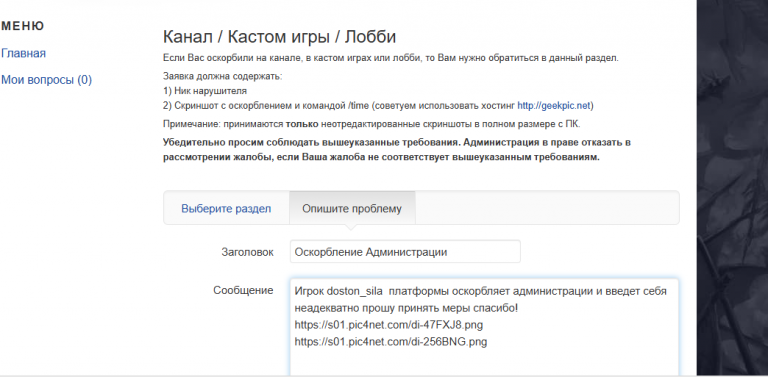Click the "Заявка должна содержать" line
The image size is (768, 377).
[222, 76]
